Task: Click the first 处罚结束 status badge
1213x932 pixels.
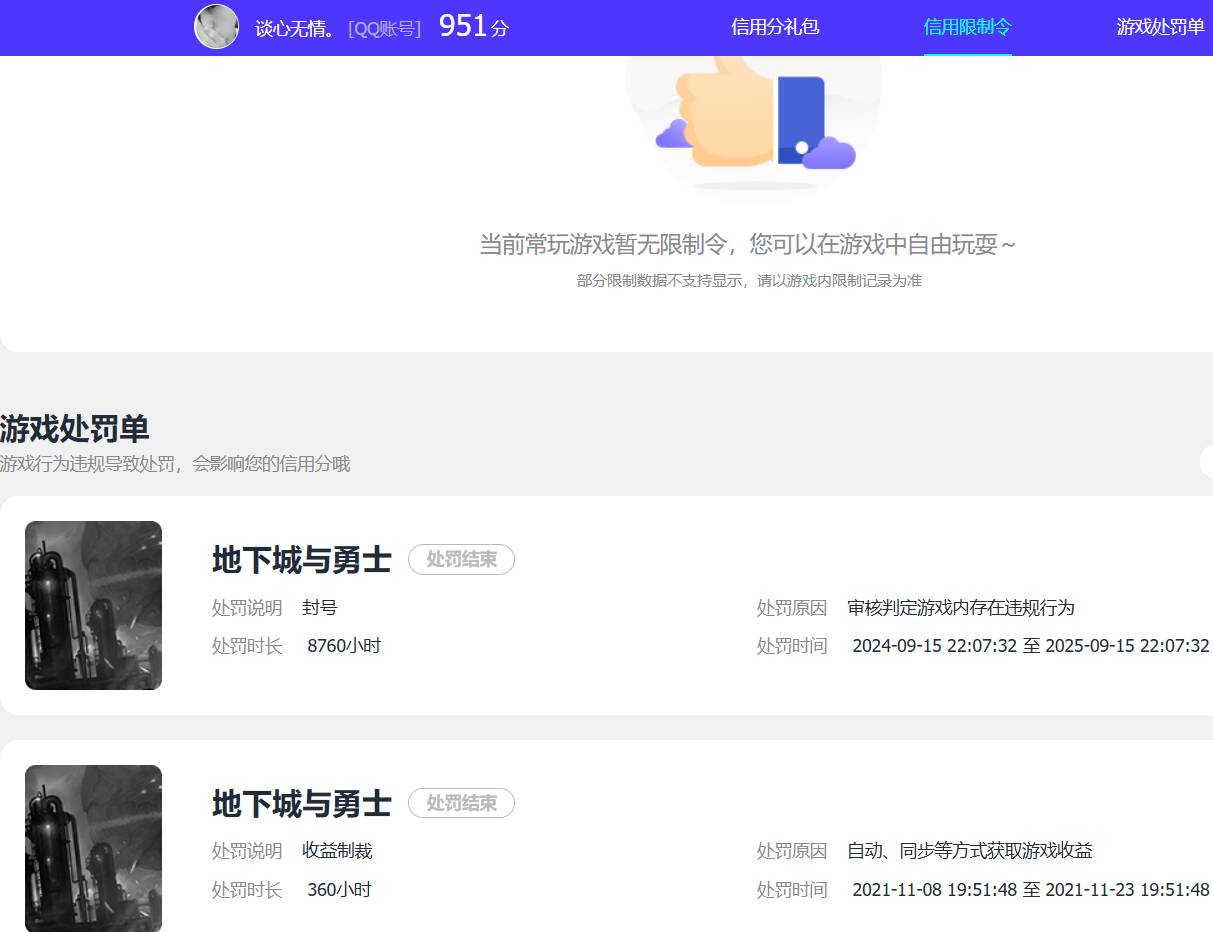Action: 461,559
